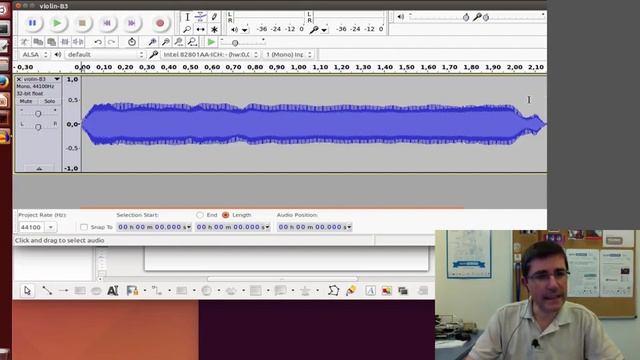Viewport: 640px width, 360px height.
Task: Zoom in on the waveform
Action: click(152, 42)
